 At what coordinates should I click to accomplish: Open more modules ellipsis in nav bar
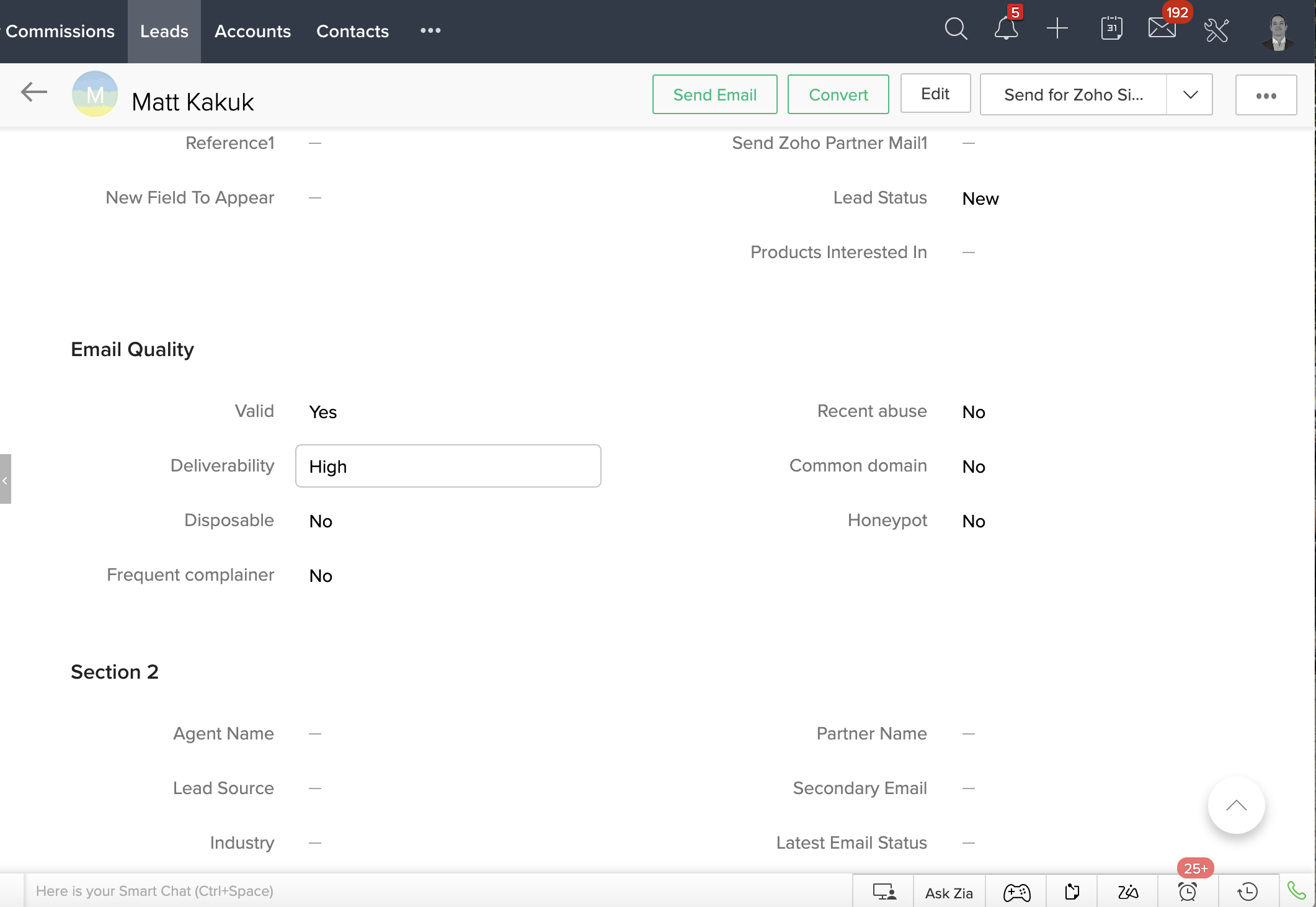tap(430, 30)
